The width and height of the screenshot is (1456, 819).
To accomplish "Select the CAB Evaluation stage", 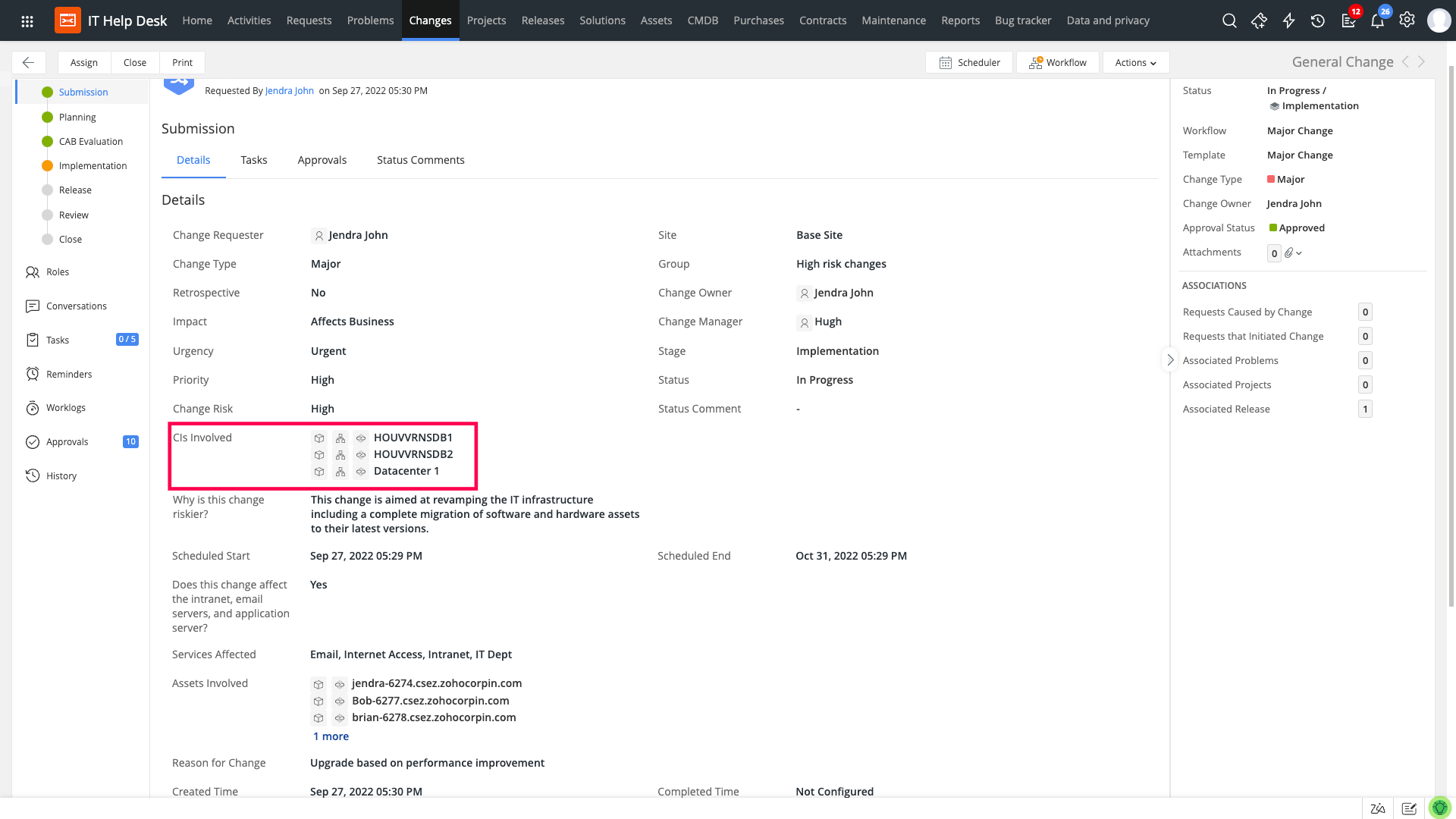I will [x=90, y=141].
